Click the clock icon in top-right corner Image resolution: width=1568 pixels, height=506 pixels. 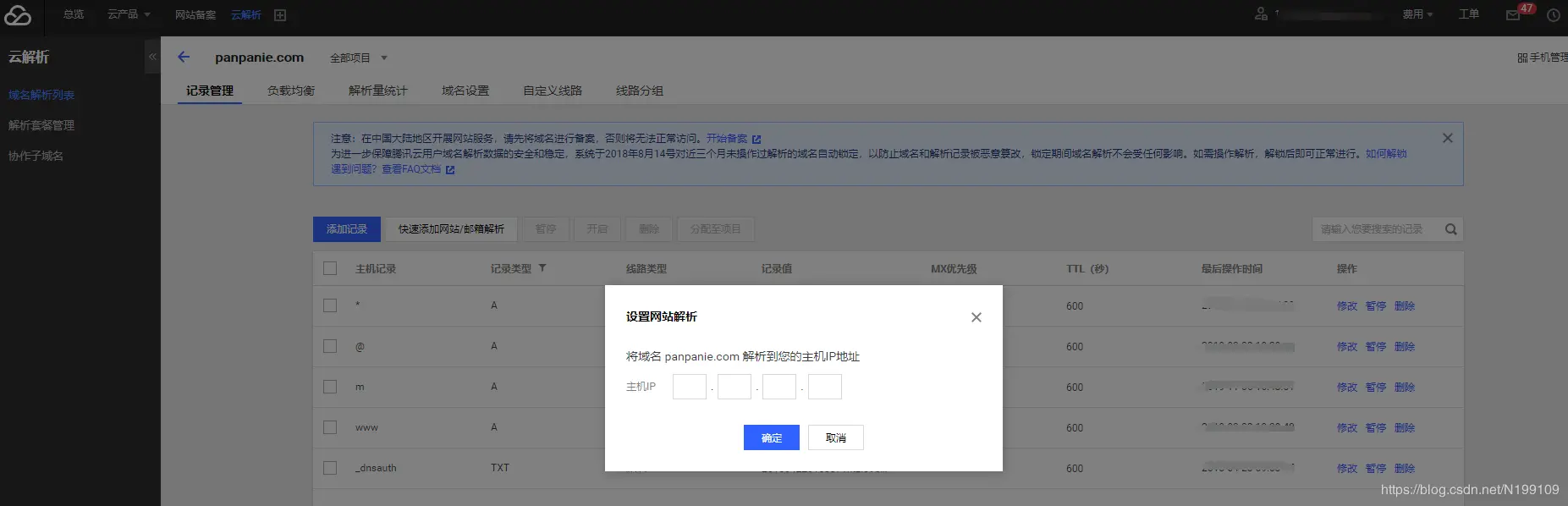[1554, 15]
